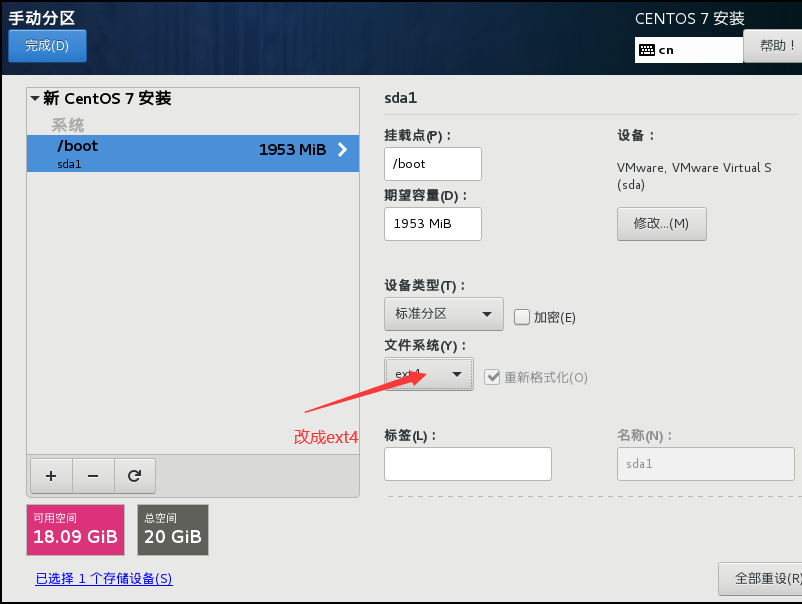Screen dimensions: 802x604
Task: Click the 帮助 help button
Action: (773, 46)
